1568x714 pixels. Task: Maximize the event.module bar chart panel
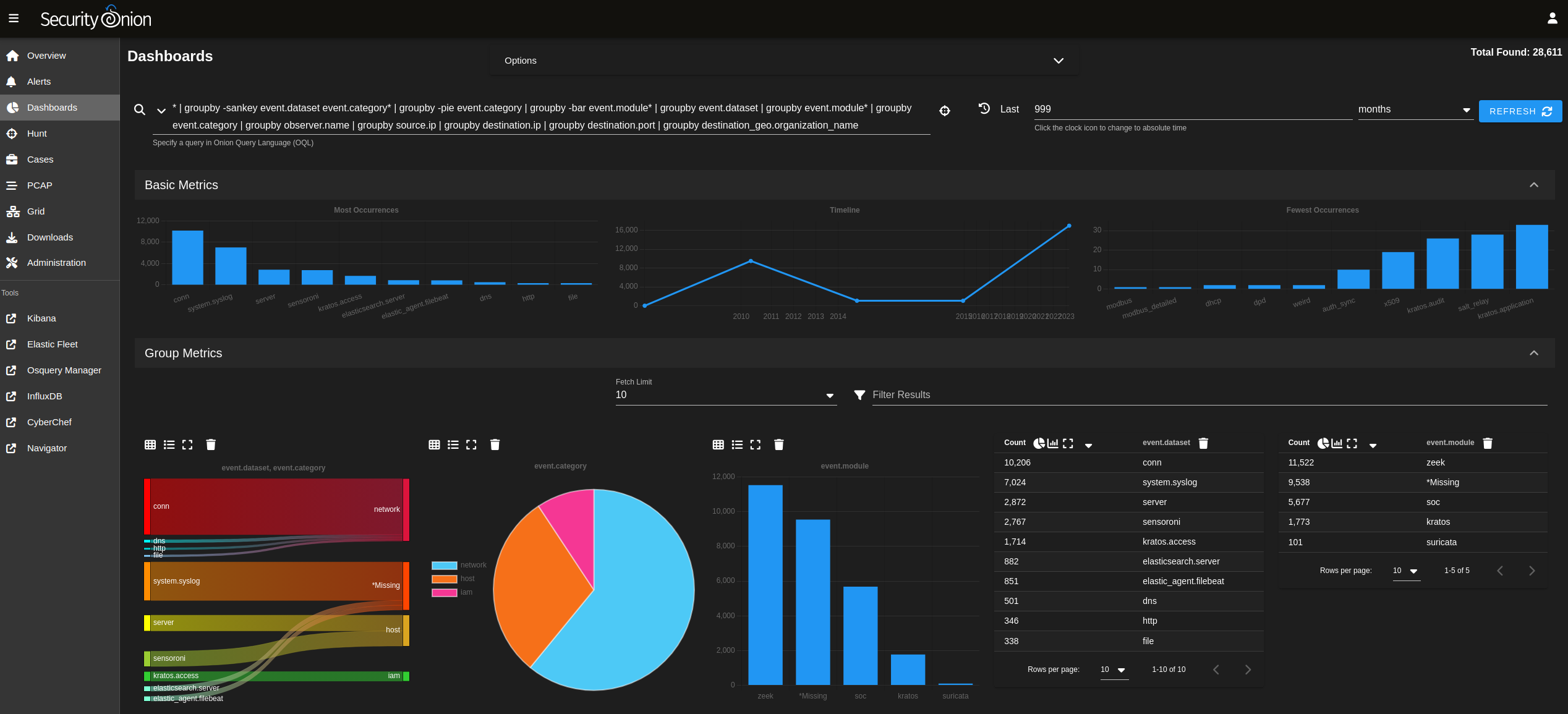[x=756, y=444]
